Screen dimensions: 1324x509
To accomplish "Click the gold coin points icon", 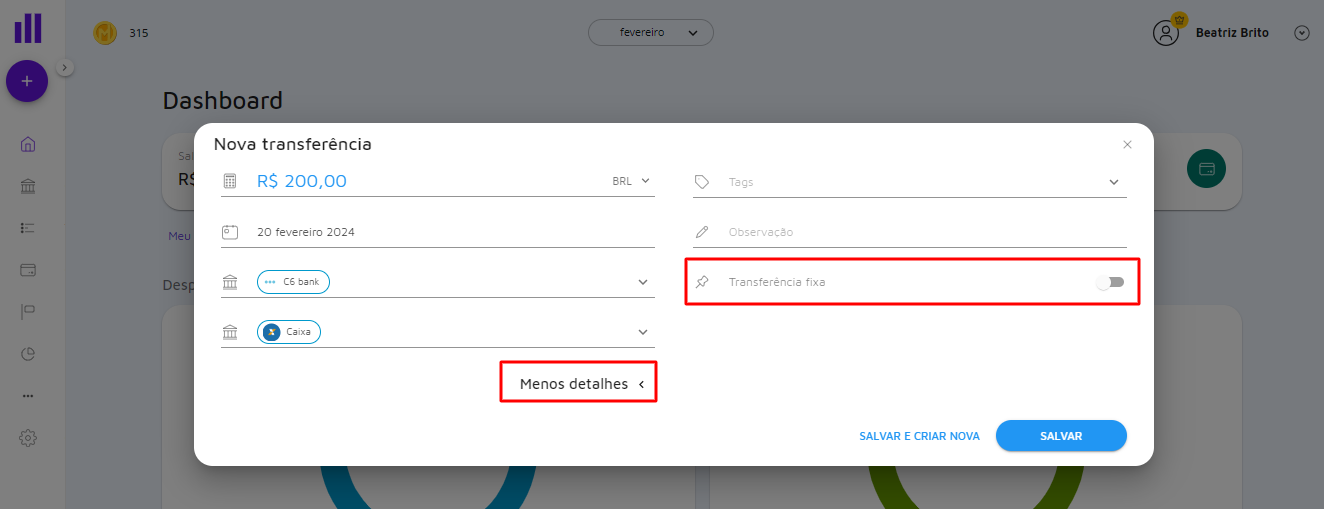I will (x=105, y=33).
